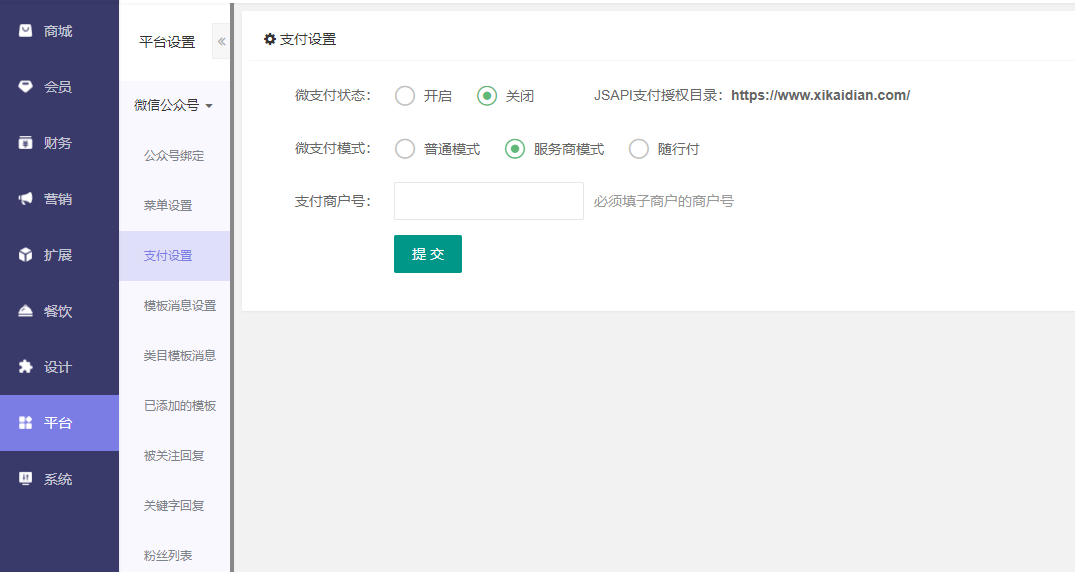This screenshot has width=1075, height=572.
Task: Choose 随行付 payment mode
Action: [x=638, y=149]
